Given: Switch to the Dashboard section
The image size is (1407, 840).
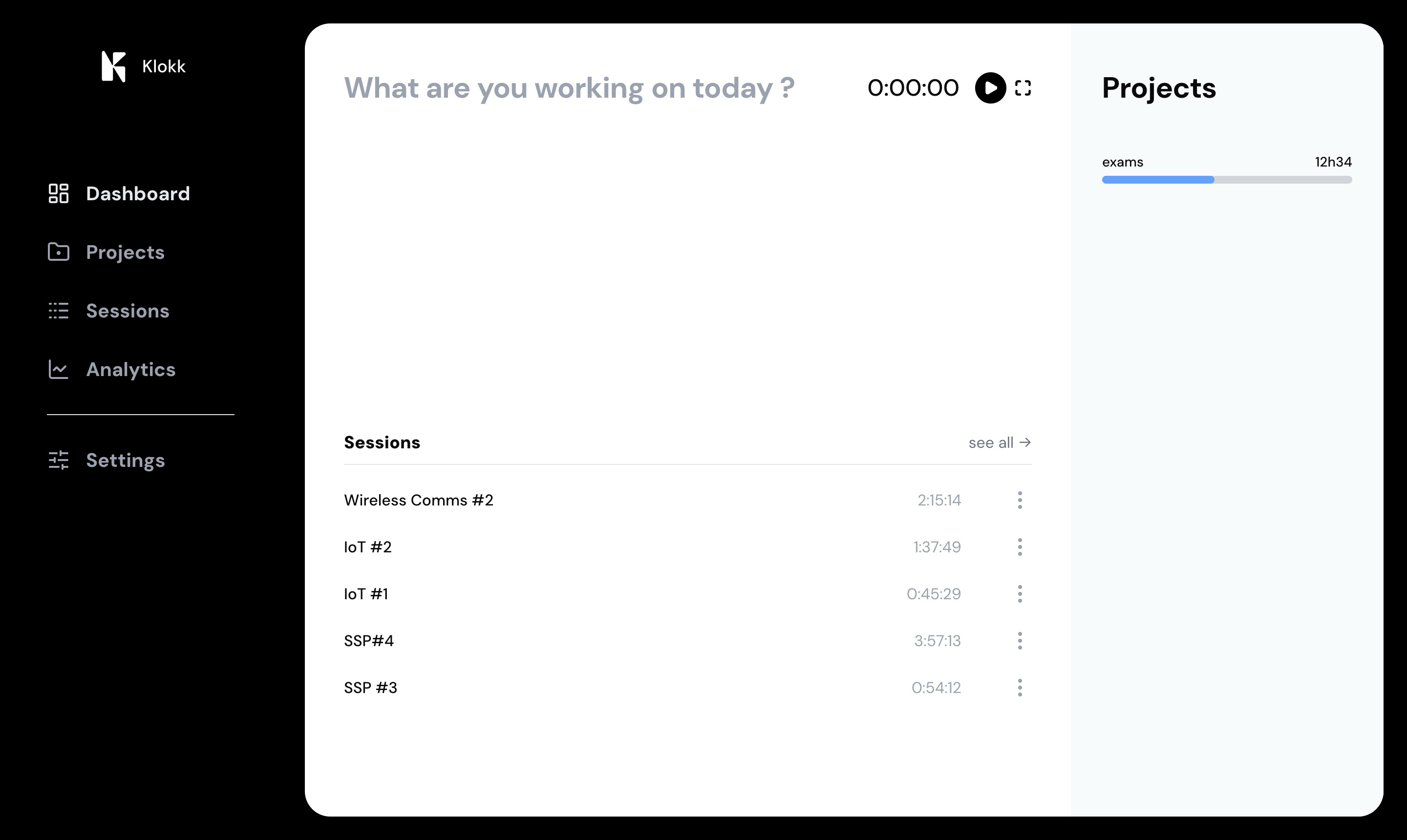Looking at the screenshot, I should coord(138,193).
